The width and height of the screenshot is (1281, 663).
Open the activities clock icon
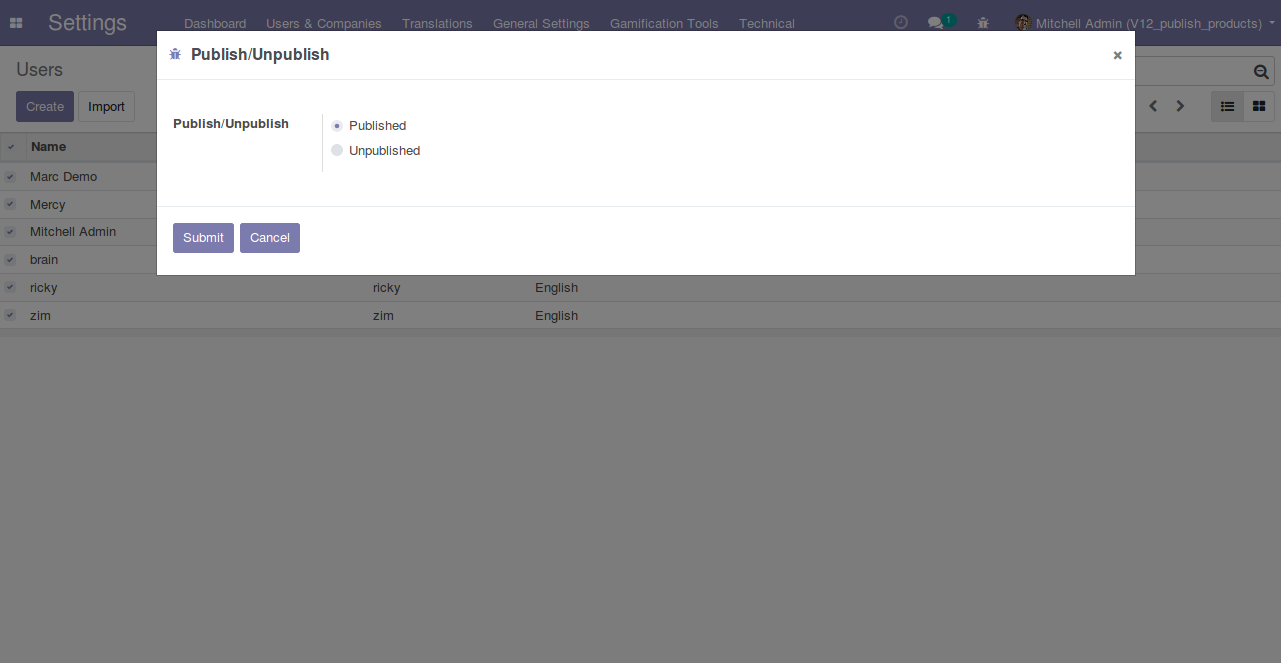900,22
